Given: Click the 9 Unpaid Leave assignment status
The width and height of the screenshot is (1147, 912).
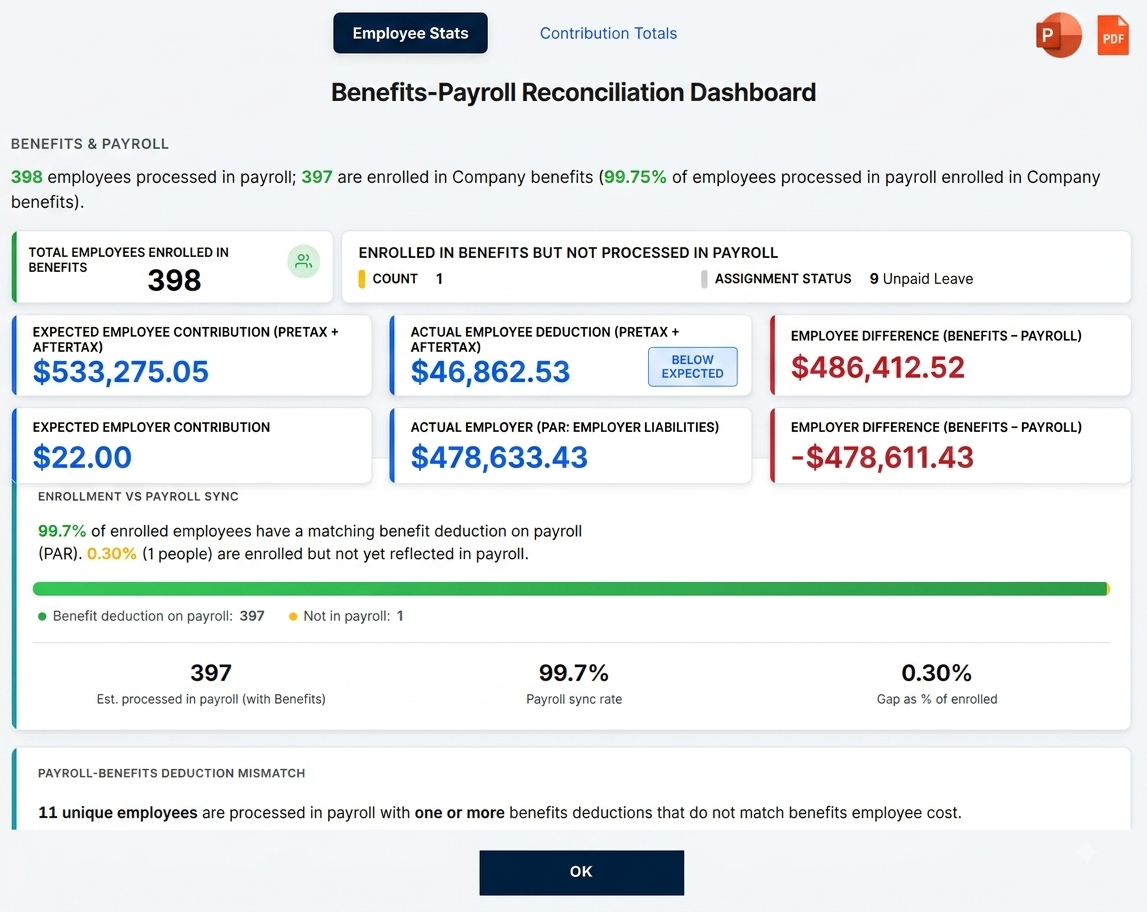Looking at the screenshot, I should [x=921, y=279].
